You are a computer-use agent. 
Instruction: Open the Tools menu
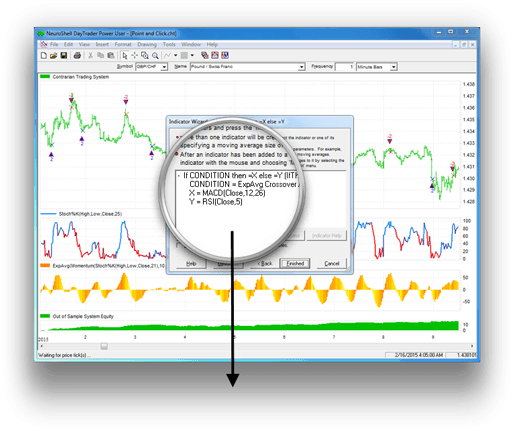tap(169, 44)
